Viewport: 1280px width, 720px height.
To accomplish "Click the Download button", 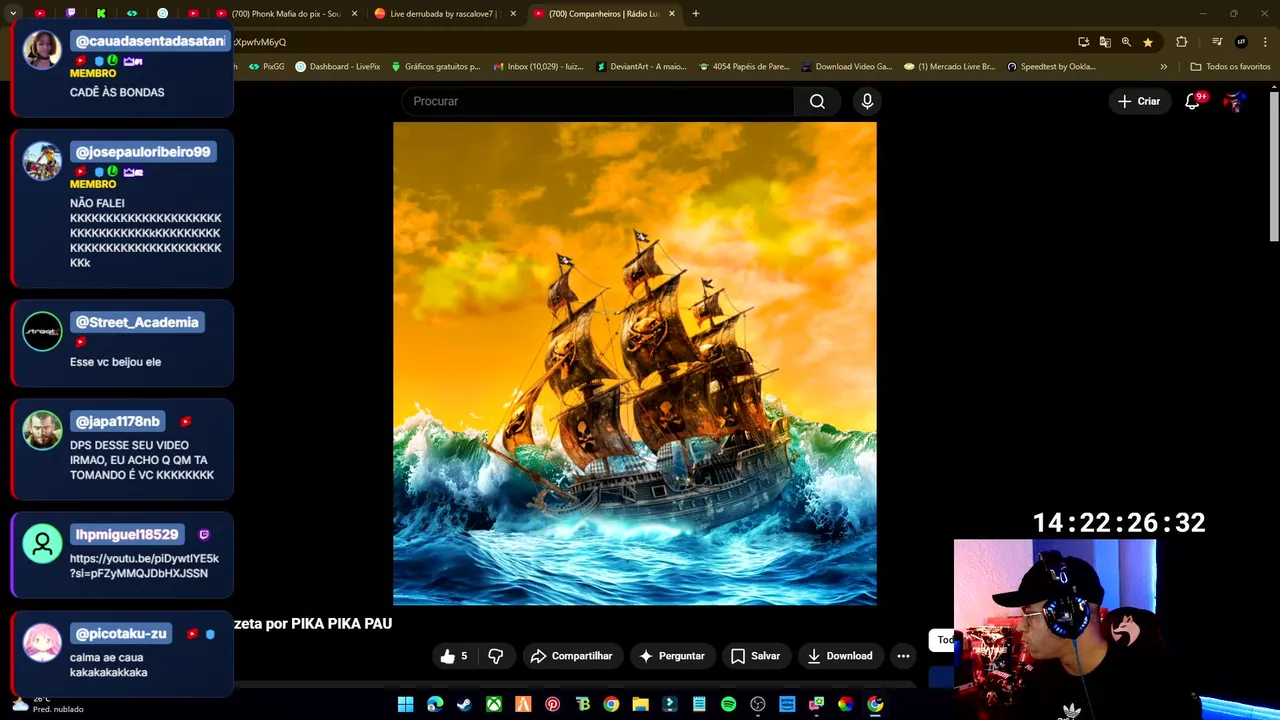I will [840, 656].
